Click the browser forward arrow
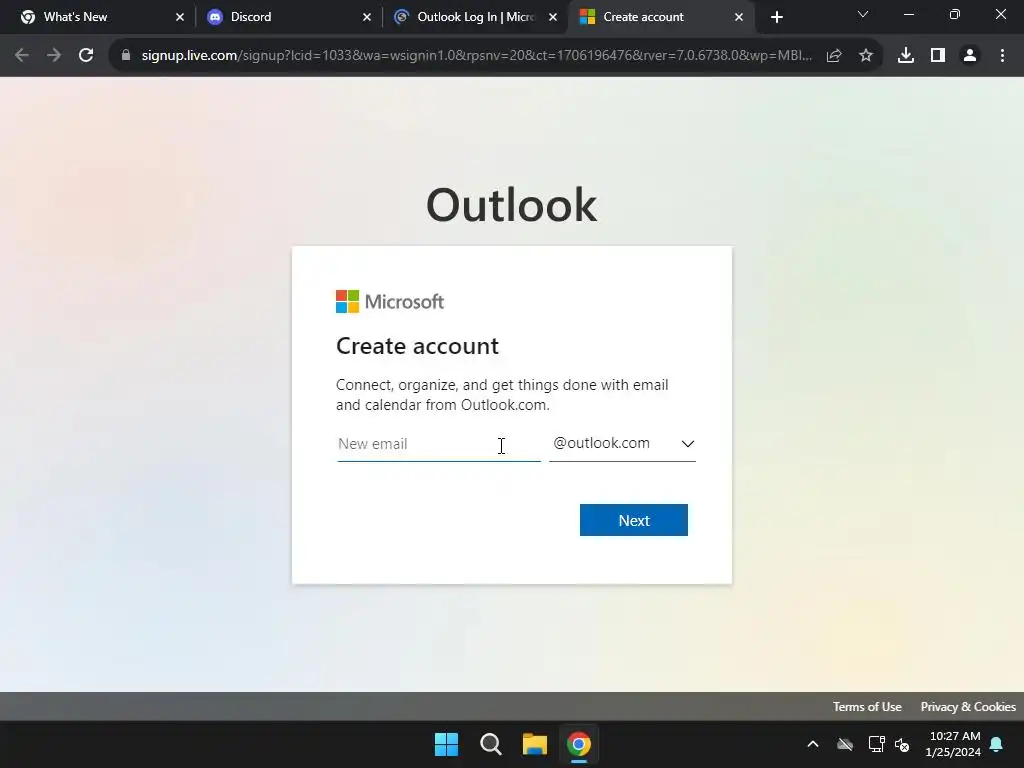The image size is (1024, 768). coord(54,56)
